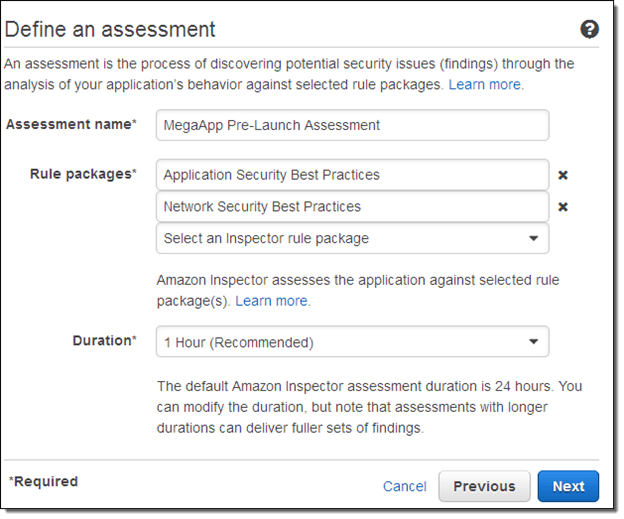Viewport: 624px width, 519px height.
Task: Click the Define an assessment heading
Action: tap(110, 29)
